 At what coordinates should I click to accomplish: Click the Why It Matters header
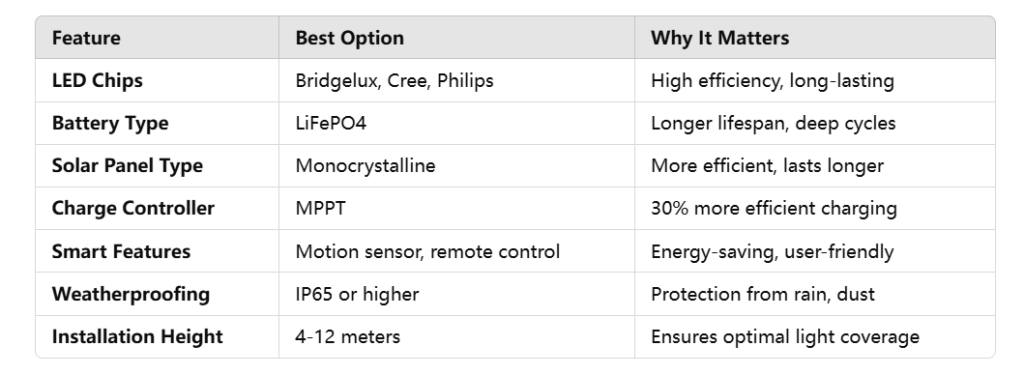[720, 38]
